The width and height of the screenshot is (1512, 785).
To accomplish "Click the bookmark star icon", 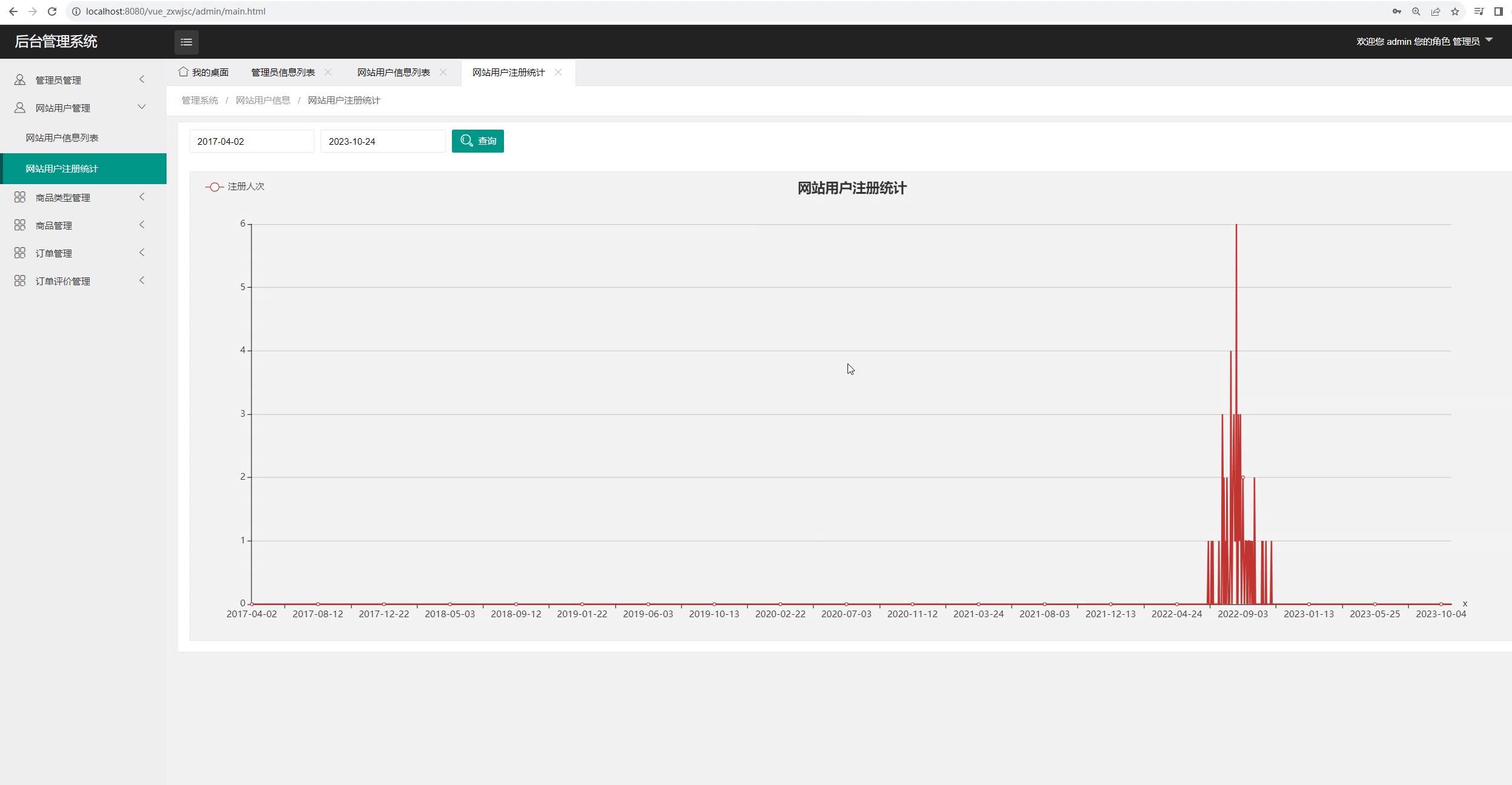I will click(1454, 12).
